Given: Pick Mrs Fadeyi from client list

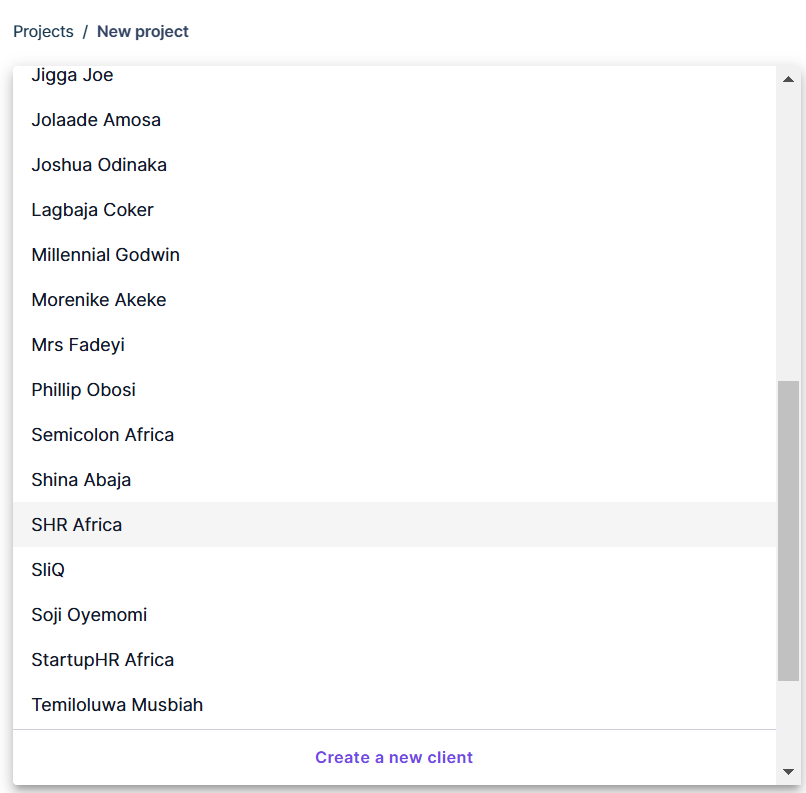Looking at the screenshot, I should click(394, 345).
